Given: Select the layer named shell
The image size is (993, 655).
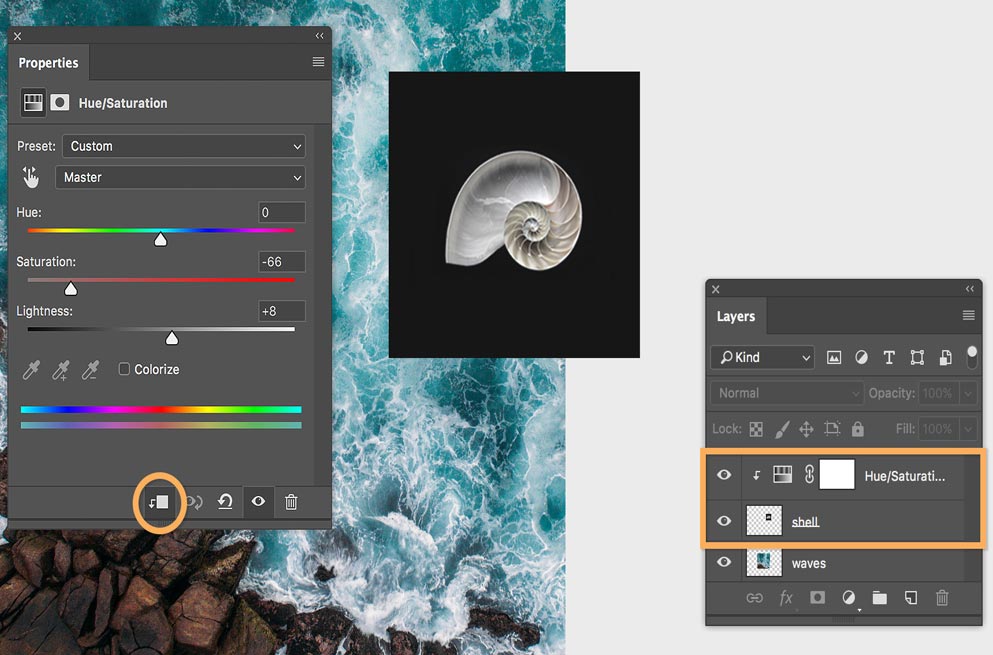Looking at the screenshot, I should click(x=805, y=522).
